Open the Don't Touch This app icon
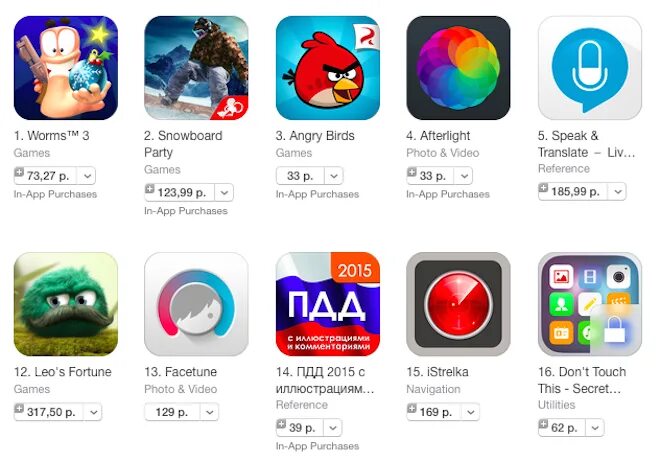 point(590,304)
